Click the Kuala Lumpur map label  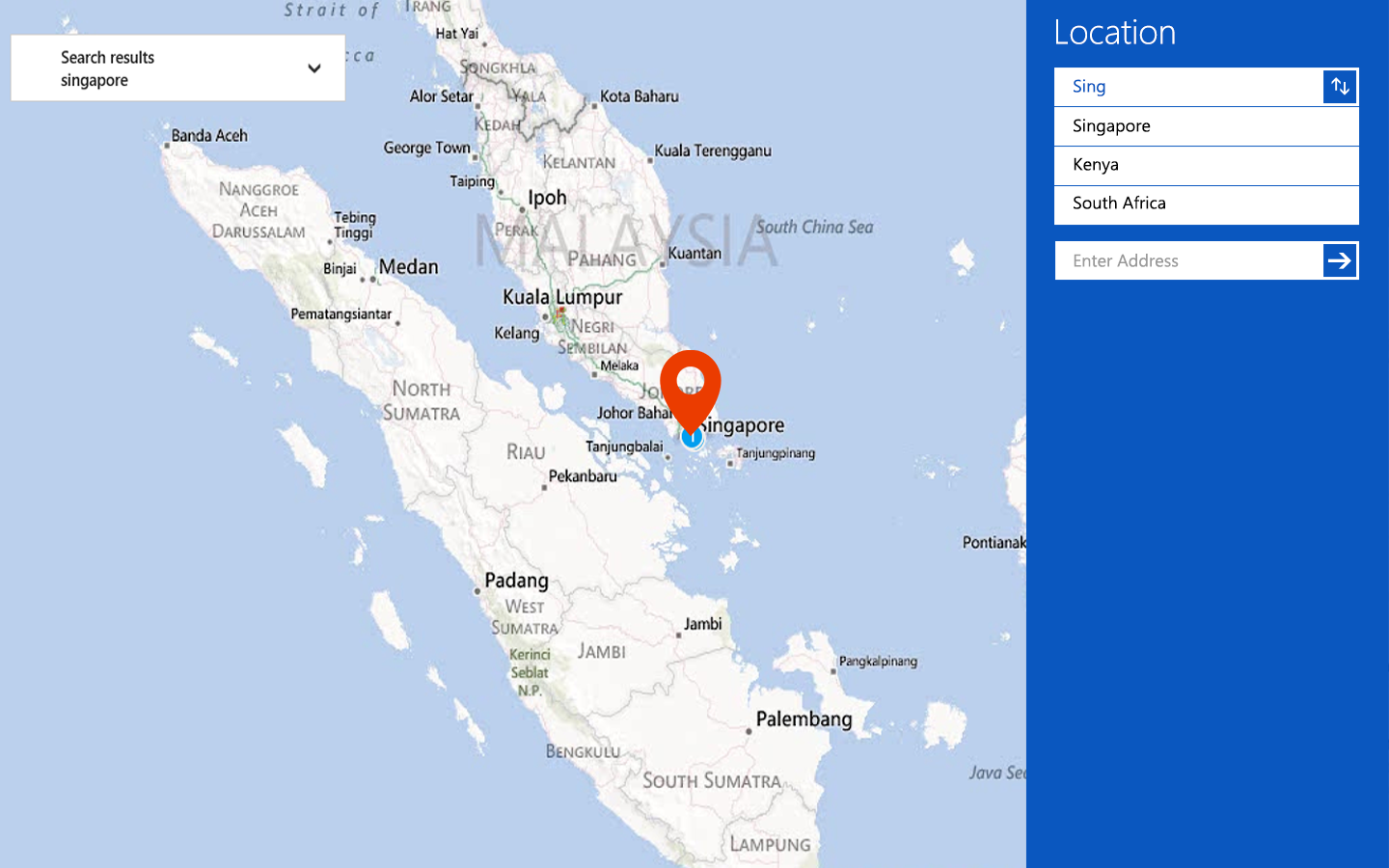click(x=562, y=297)
